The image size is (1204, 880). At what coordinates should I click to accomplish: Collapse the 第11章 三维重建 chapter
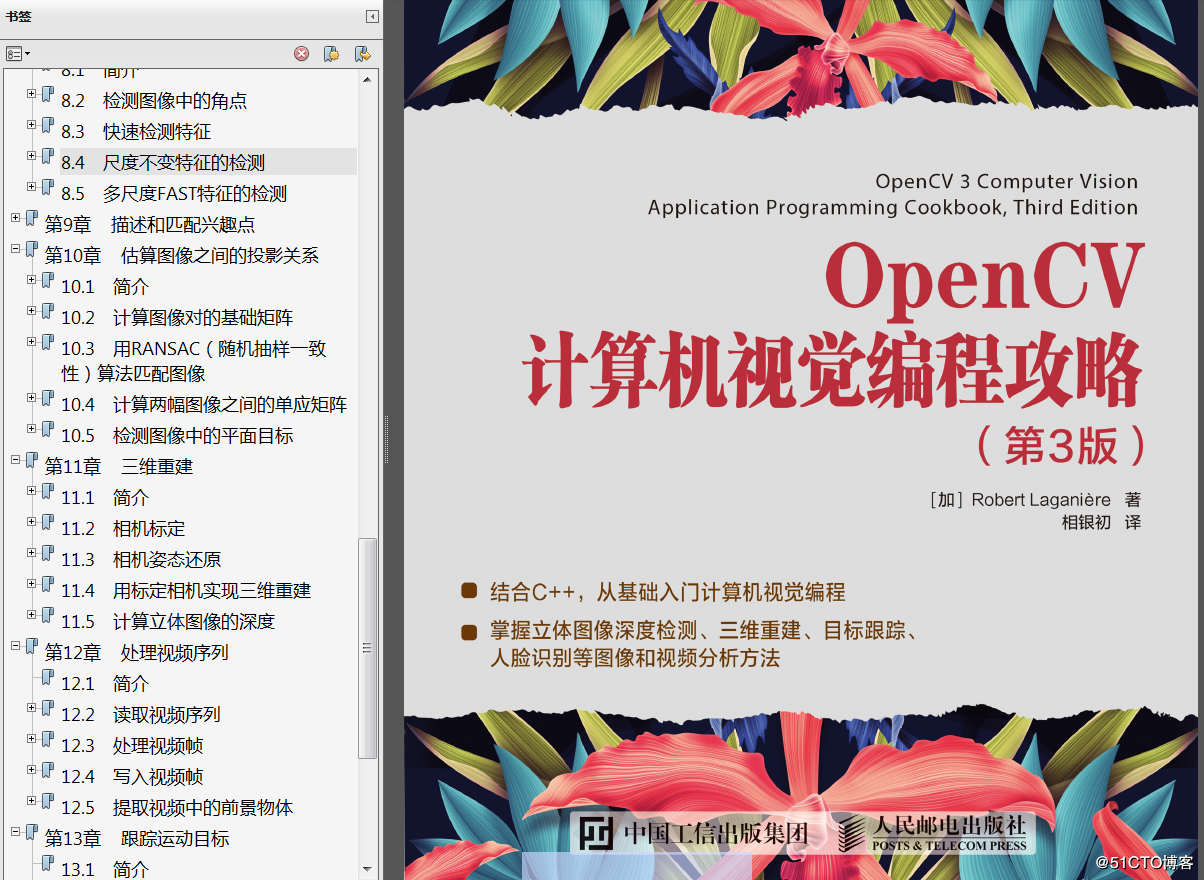point(16,460)
